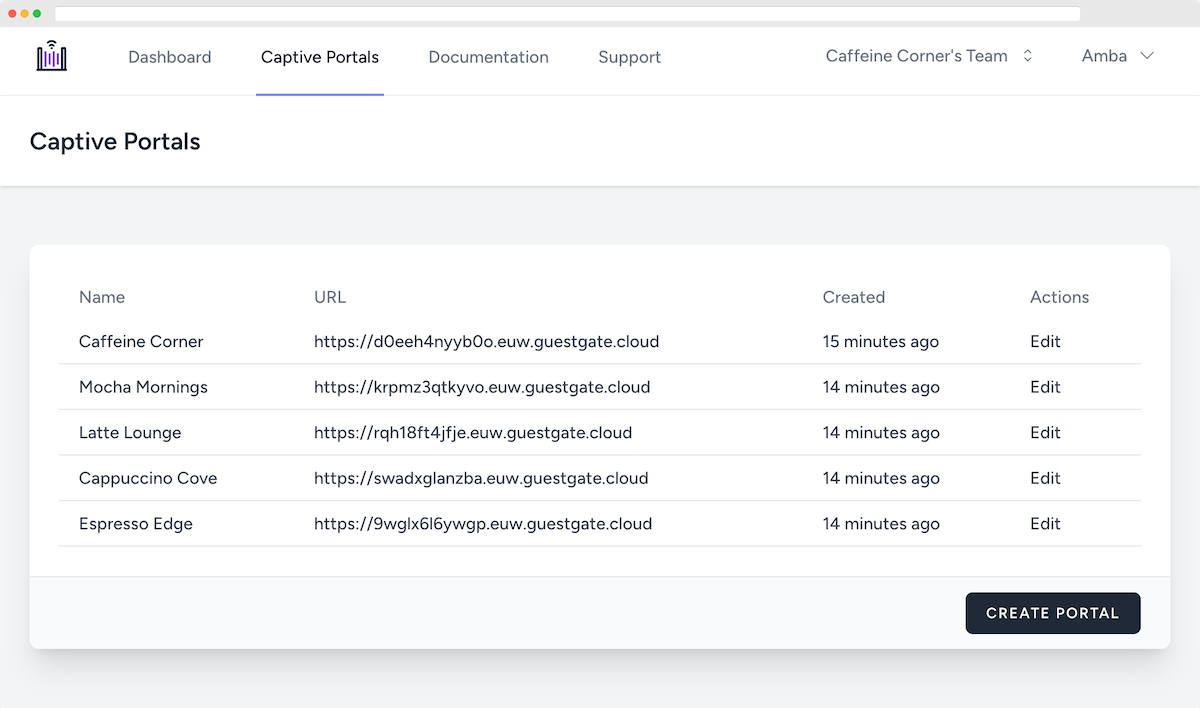Screen dimensions: 1200x708
Task: Switch to the Dashboard tab
Action: pos(169,57)
